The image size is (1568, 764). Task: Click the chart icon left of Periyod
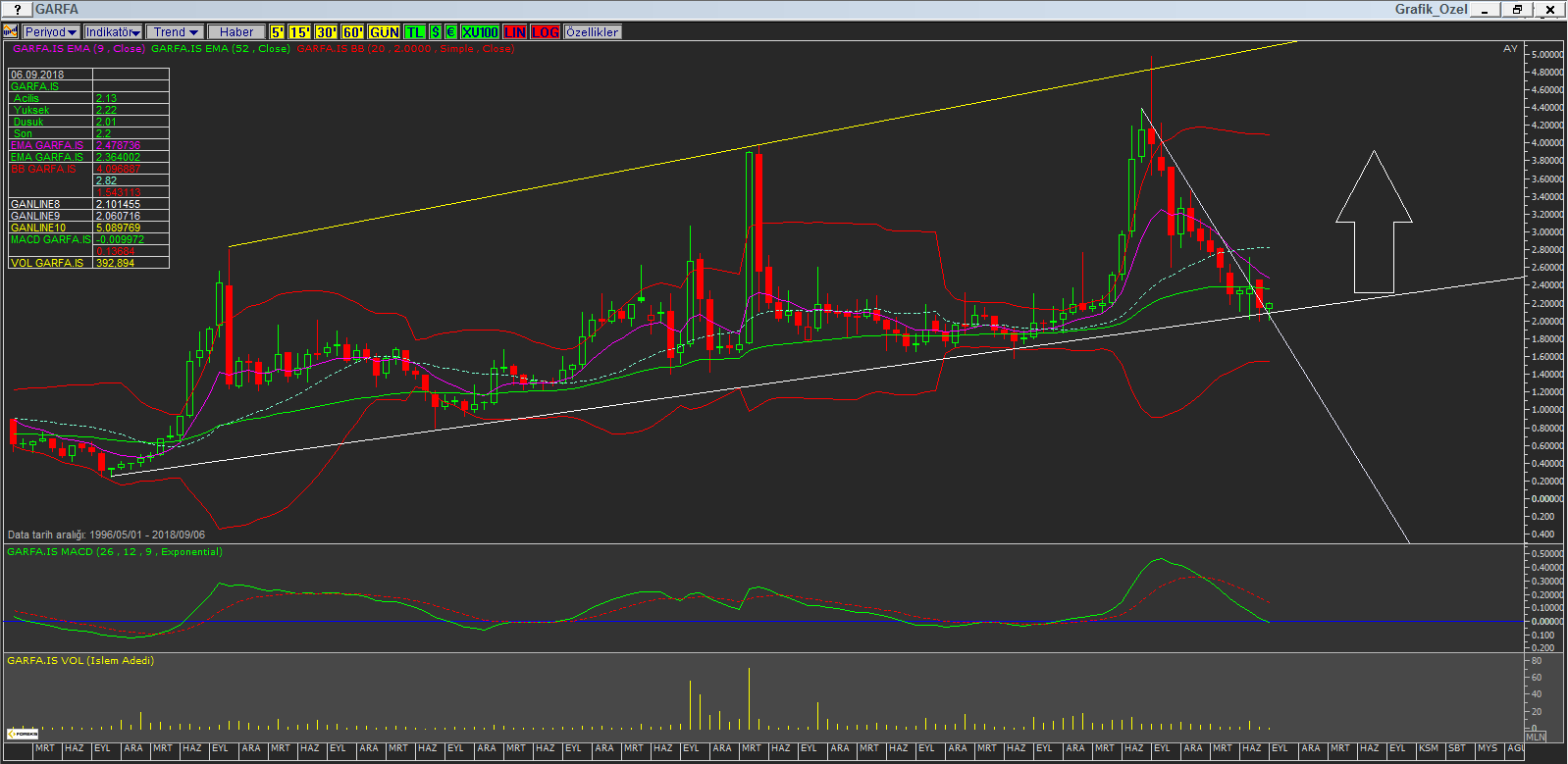(11, 32)
